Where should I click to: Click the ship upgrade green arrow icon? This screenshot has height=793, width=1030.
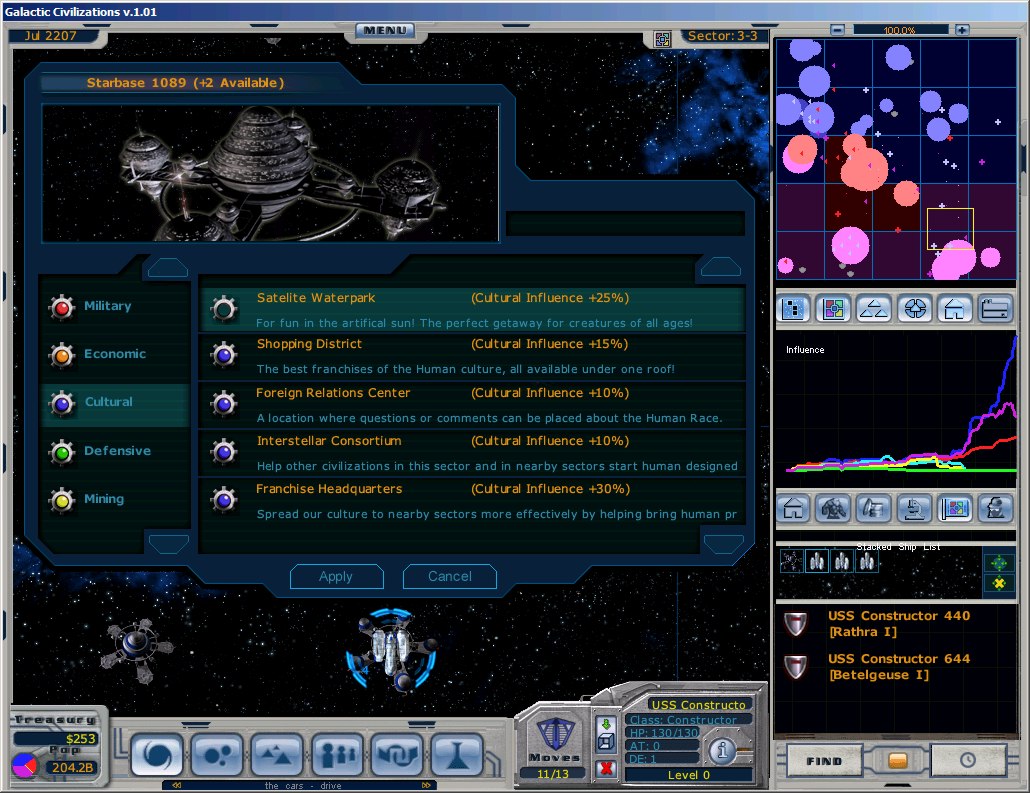(606, 723)
